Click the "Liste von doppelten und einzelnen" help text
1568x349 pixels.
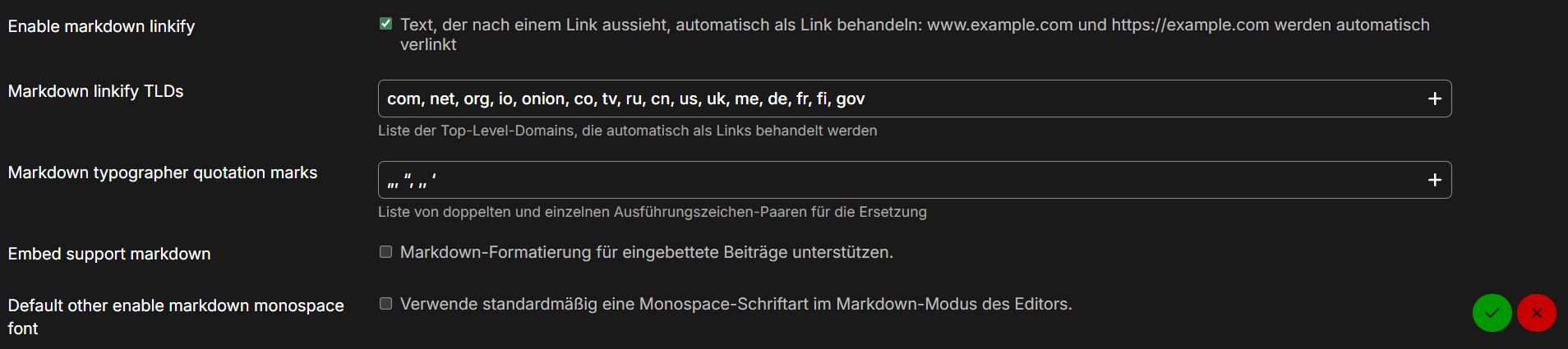coord(652,212)
